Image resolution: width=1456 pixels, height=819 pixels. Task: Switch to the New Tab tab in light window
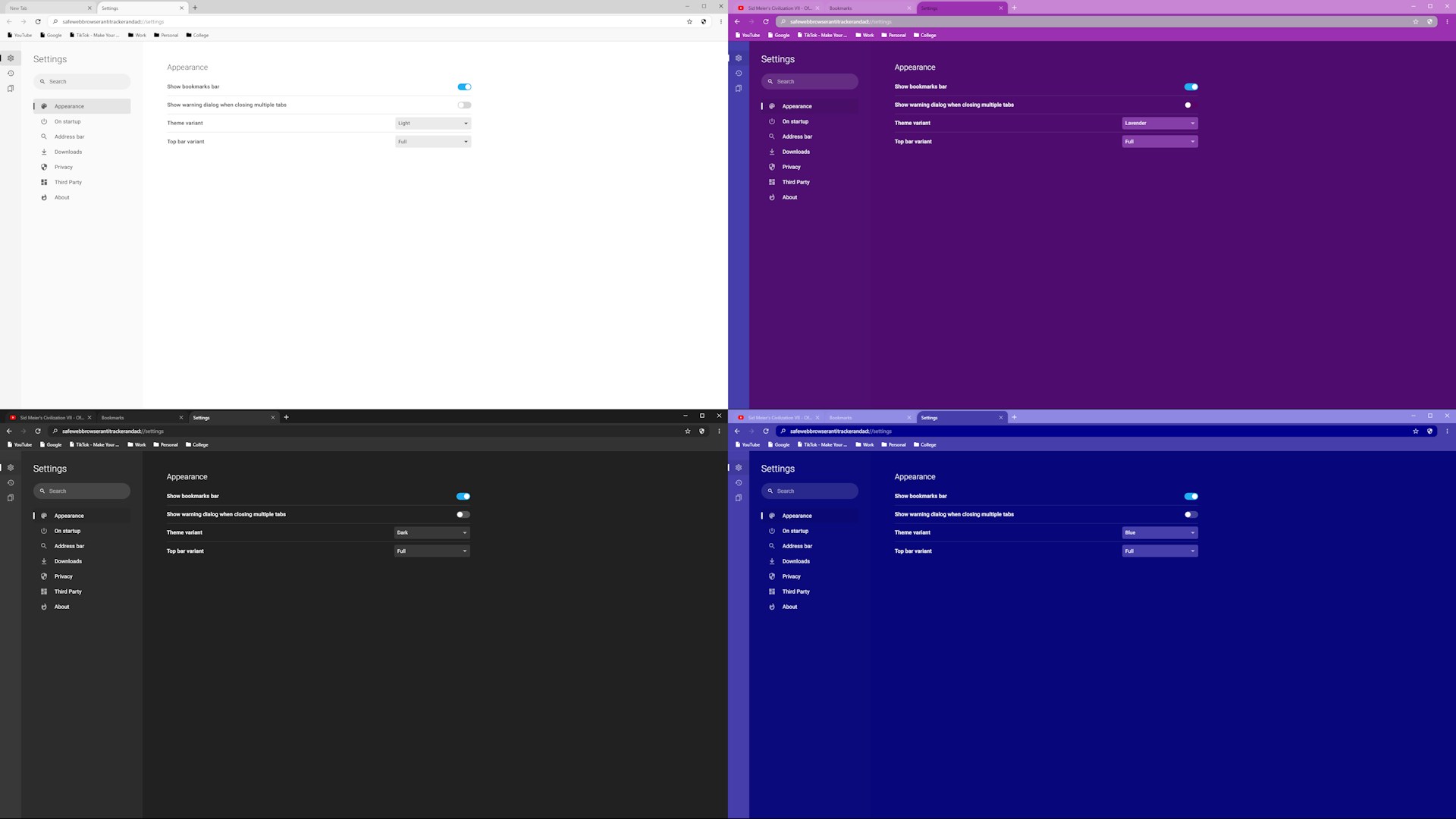coord(45,8)
